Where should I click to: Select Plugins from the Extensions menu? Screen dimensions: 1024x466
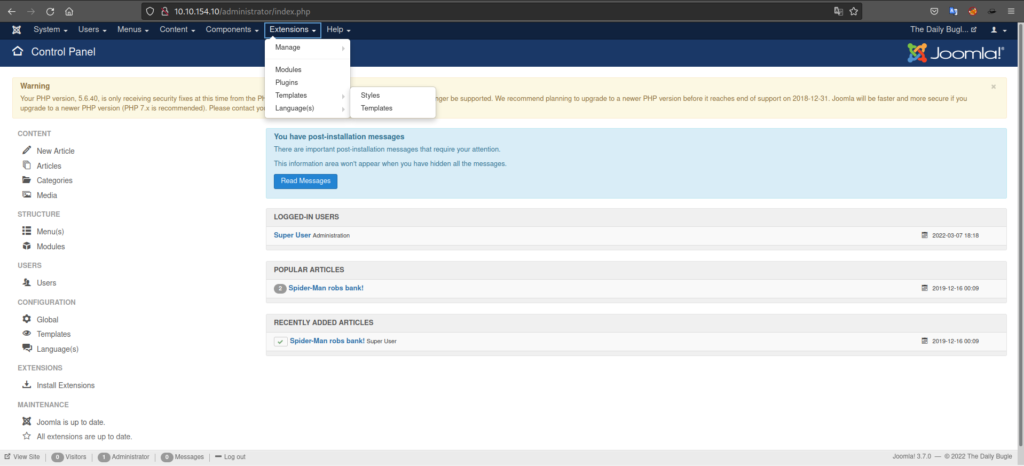click(287, 82)
